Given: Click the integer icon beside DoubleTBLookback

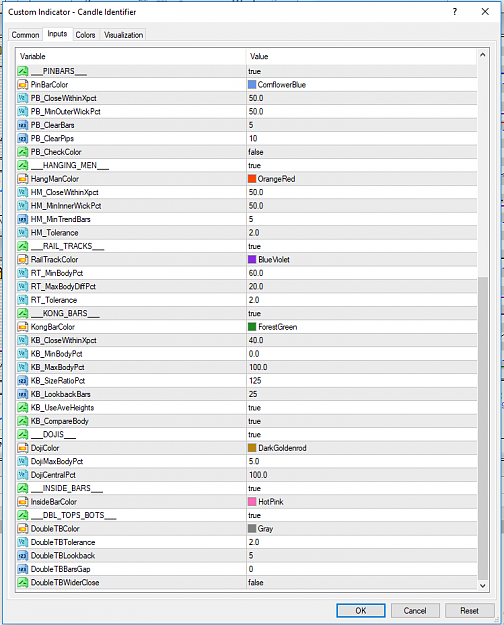Looking at the screenshot, I should tap(23, 556).
